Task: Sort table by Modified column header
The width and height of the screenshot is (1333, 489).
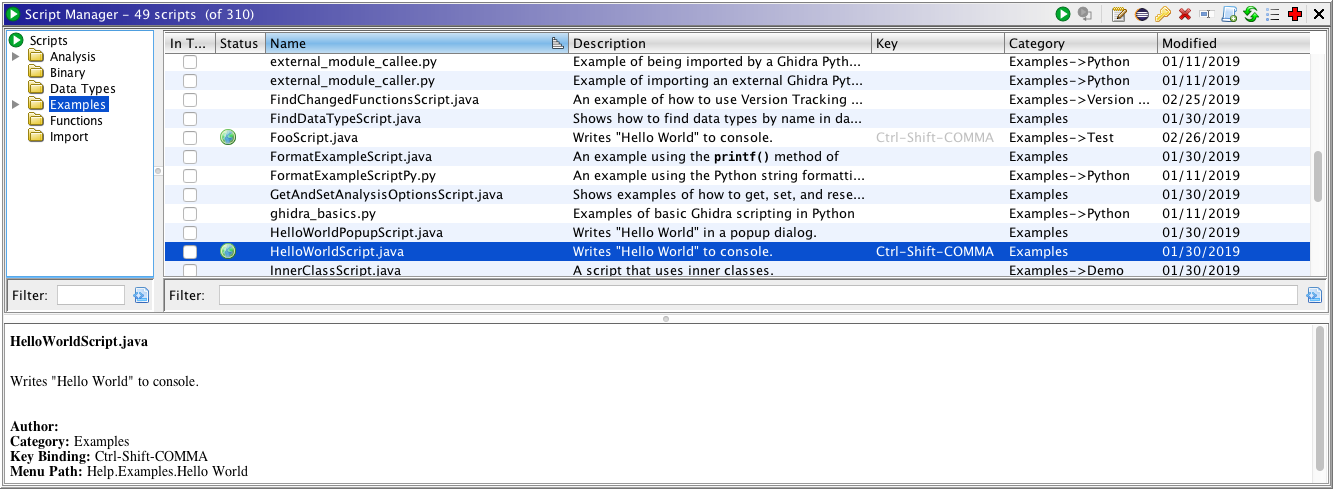Action: [1232, 44]
